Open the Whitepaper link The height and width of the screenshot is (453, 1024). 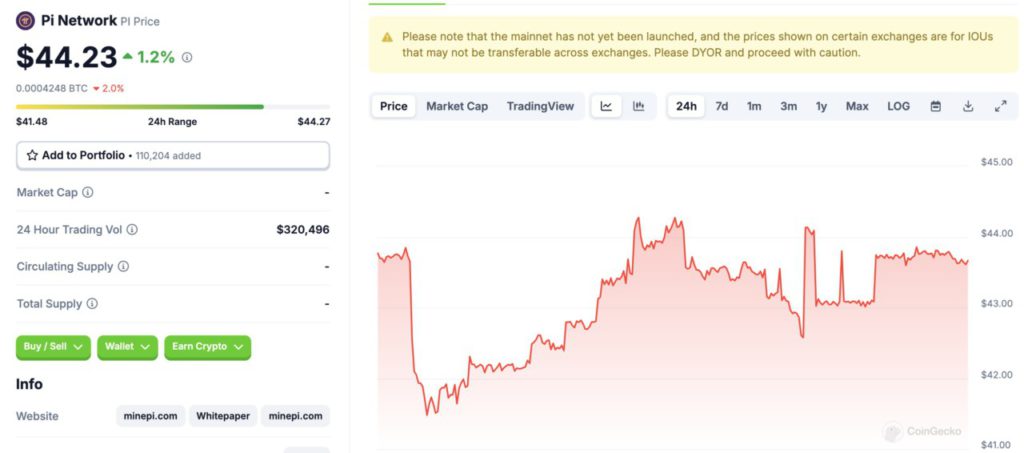(x=223, y=416)
